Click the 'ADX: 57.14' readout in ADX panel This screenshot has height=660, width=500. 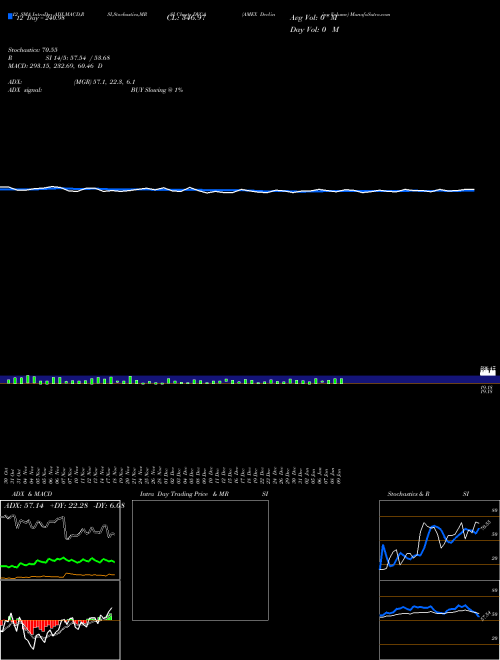coord(24,506)
